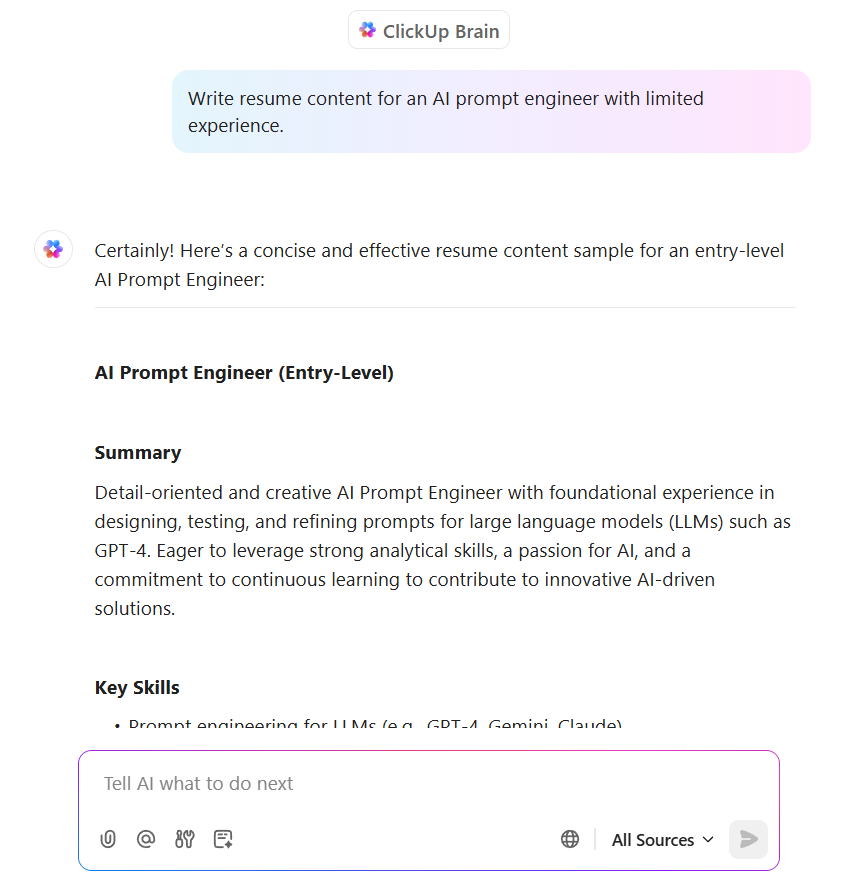This screenshot has width=856, height=882.
Task: Select the user prompt message bubble
Action: 491,112
